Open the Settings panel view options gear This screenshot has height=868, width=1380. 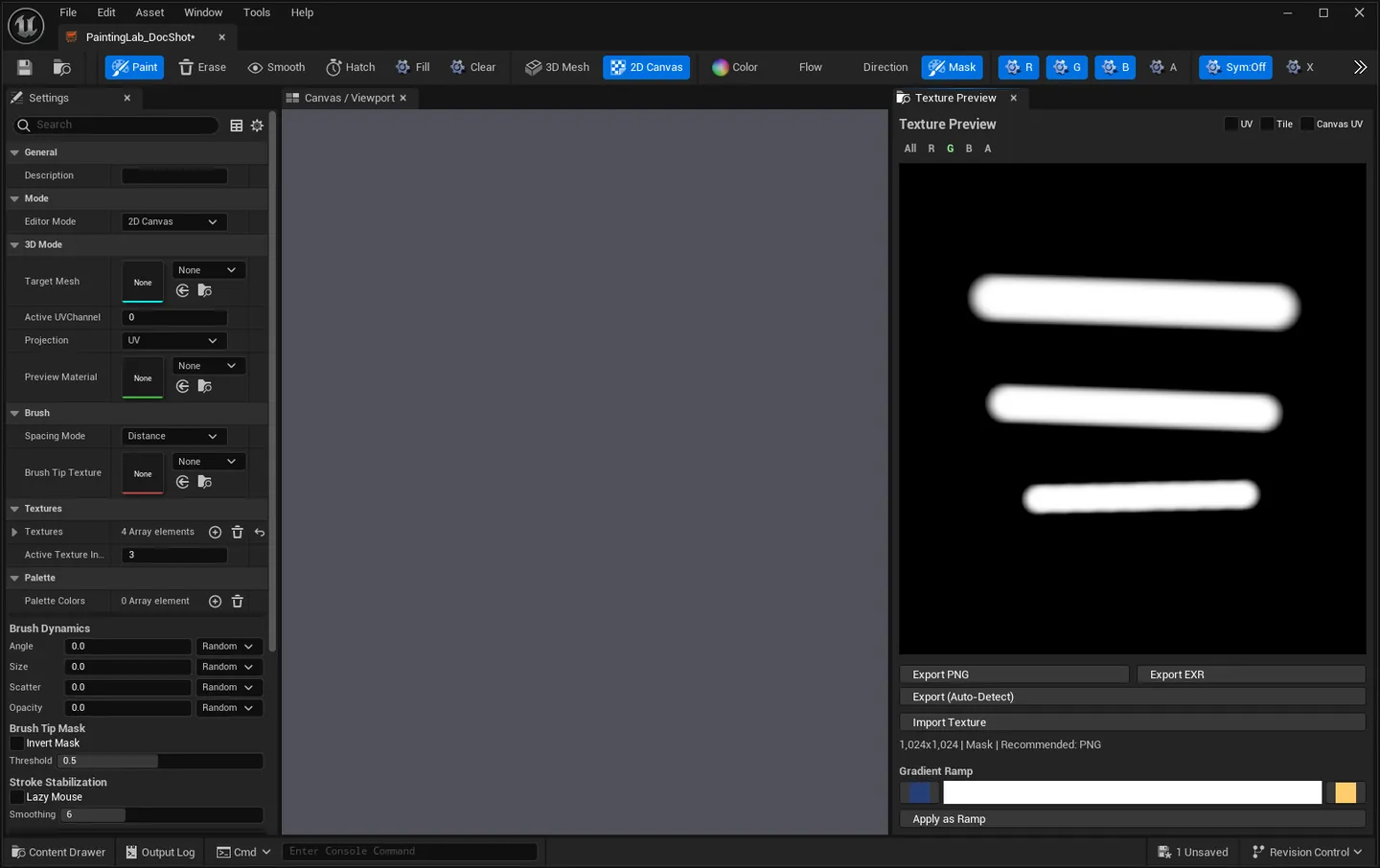(x=257, y=126)
